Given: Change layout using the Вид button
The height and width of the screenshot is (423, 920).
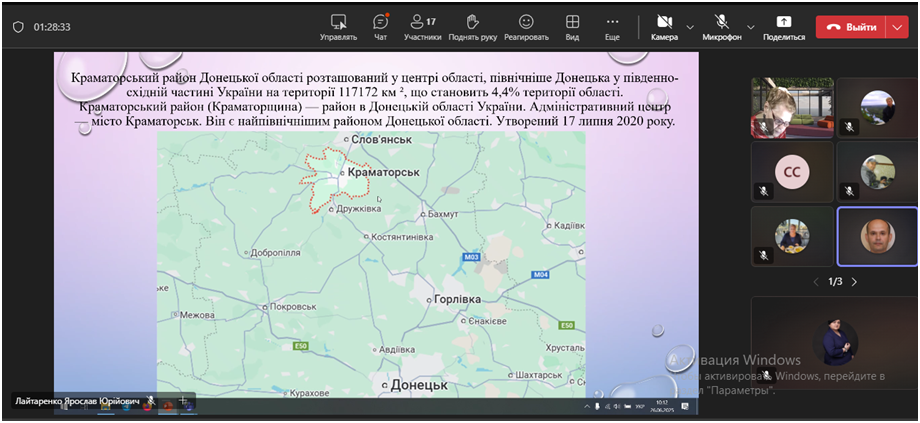Looking at the screenshot, I should click(x=572, y=27).
